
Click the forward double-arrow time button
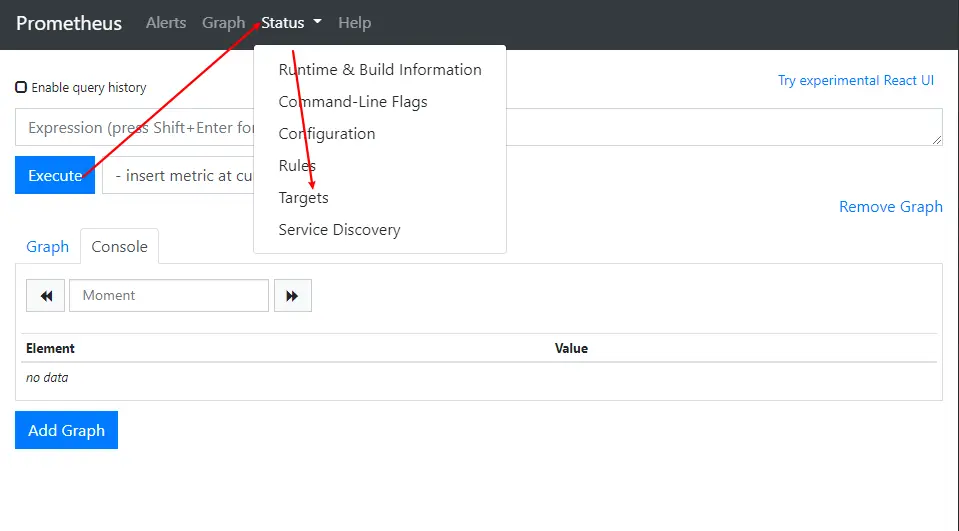pyautogui.click(x=292, y=296)
